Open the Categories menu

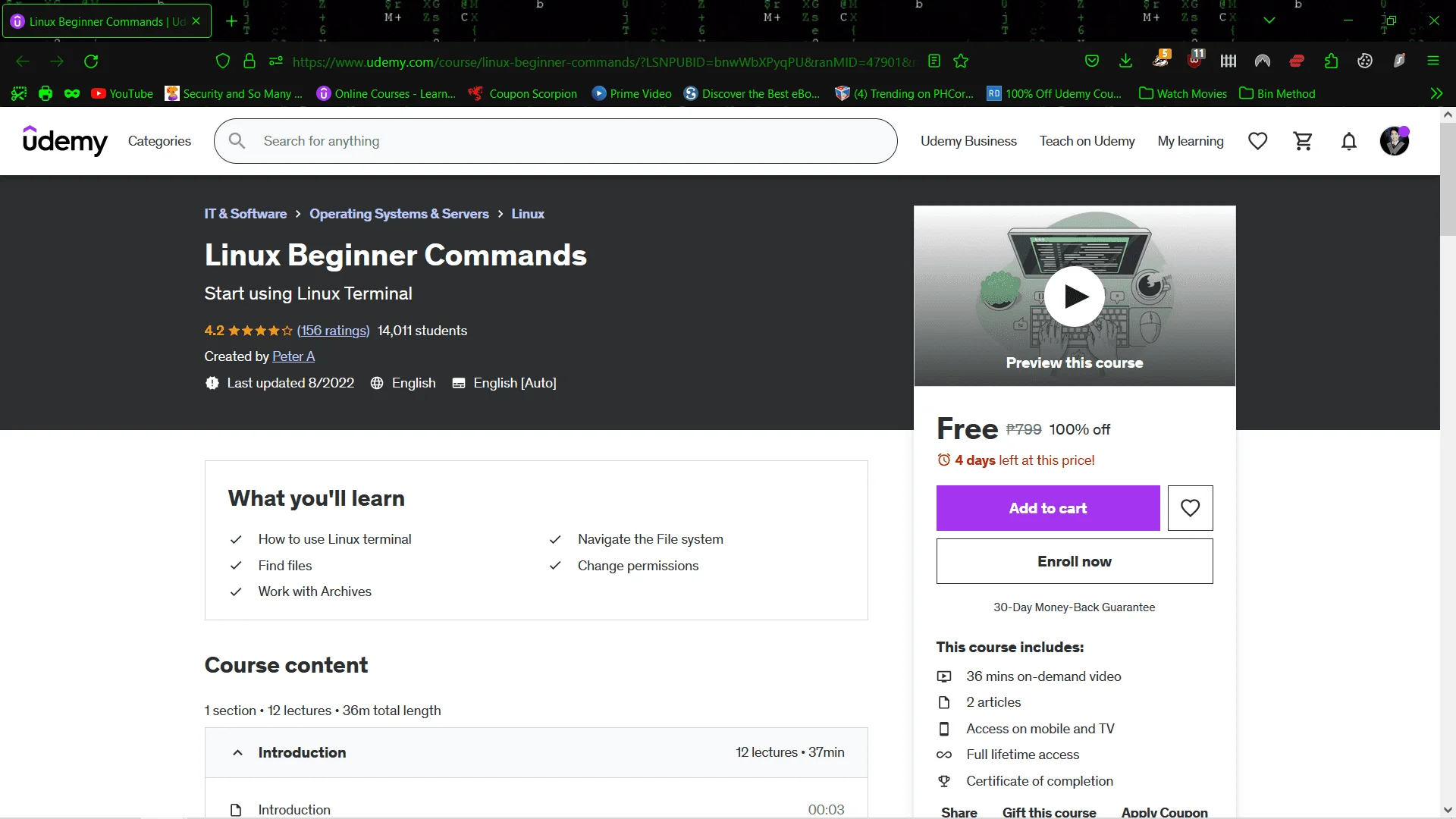click(x=159, y=141)
